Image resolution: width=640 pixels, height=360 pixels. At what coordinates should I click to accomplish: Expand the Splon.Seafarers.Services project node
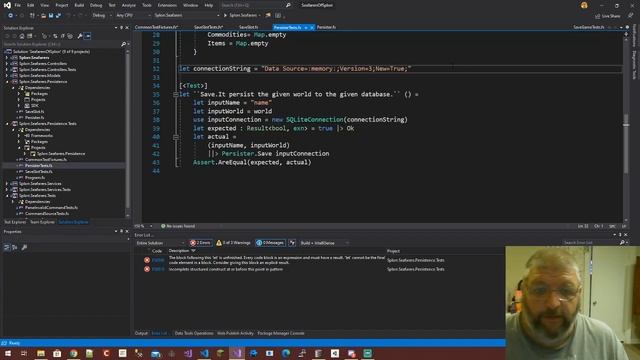click(x=7, y=184)
